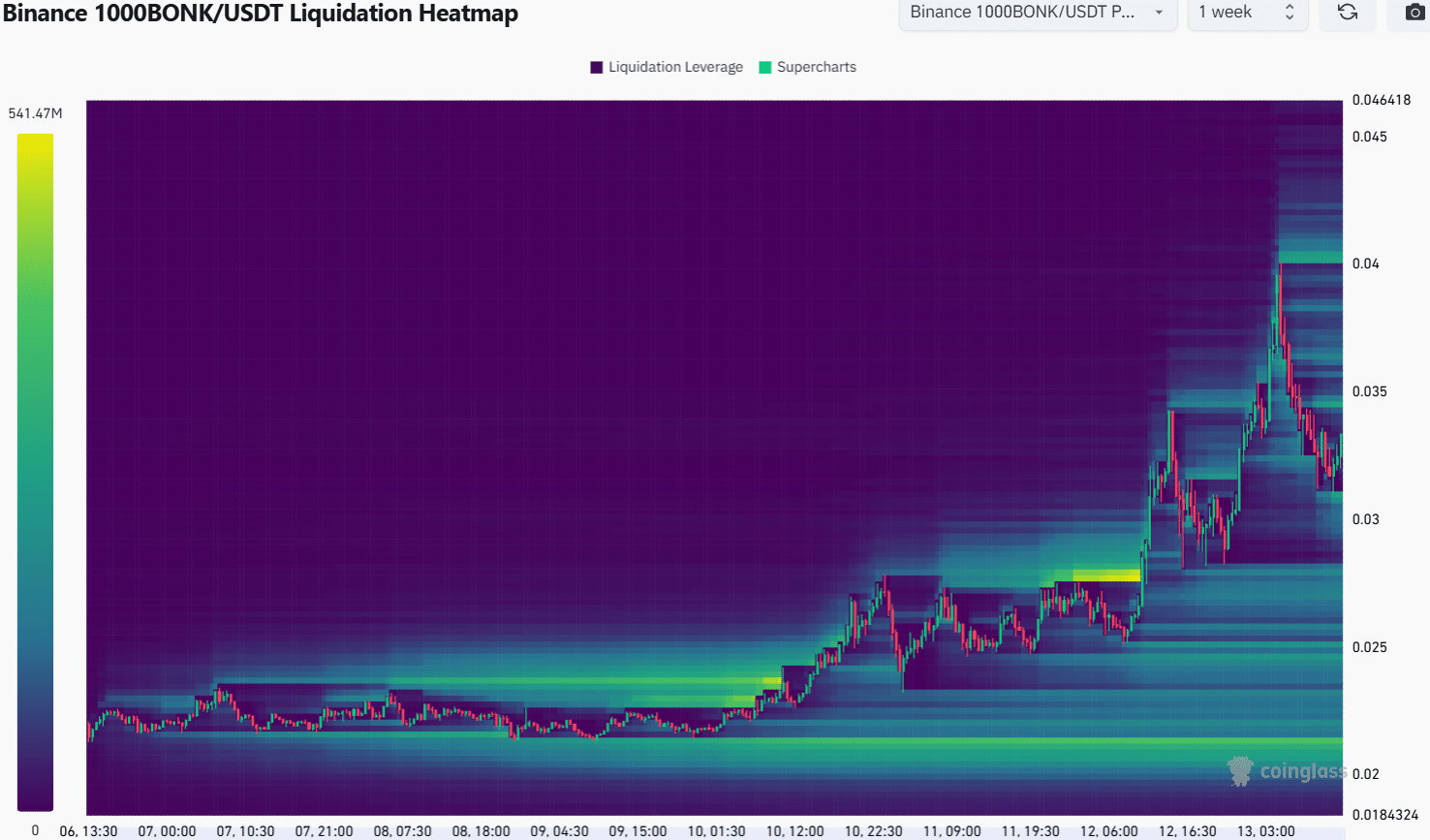Click the 13, 03:00 time axis label
This screenshot has height=840, width=1430.
point(1265,831)
